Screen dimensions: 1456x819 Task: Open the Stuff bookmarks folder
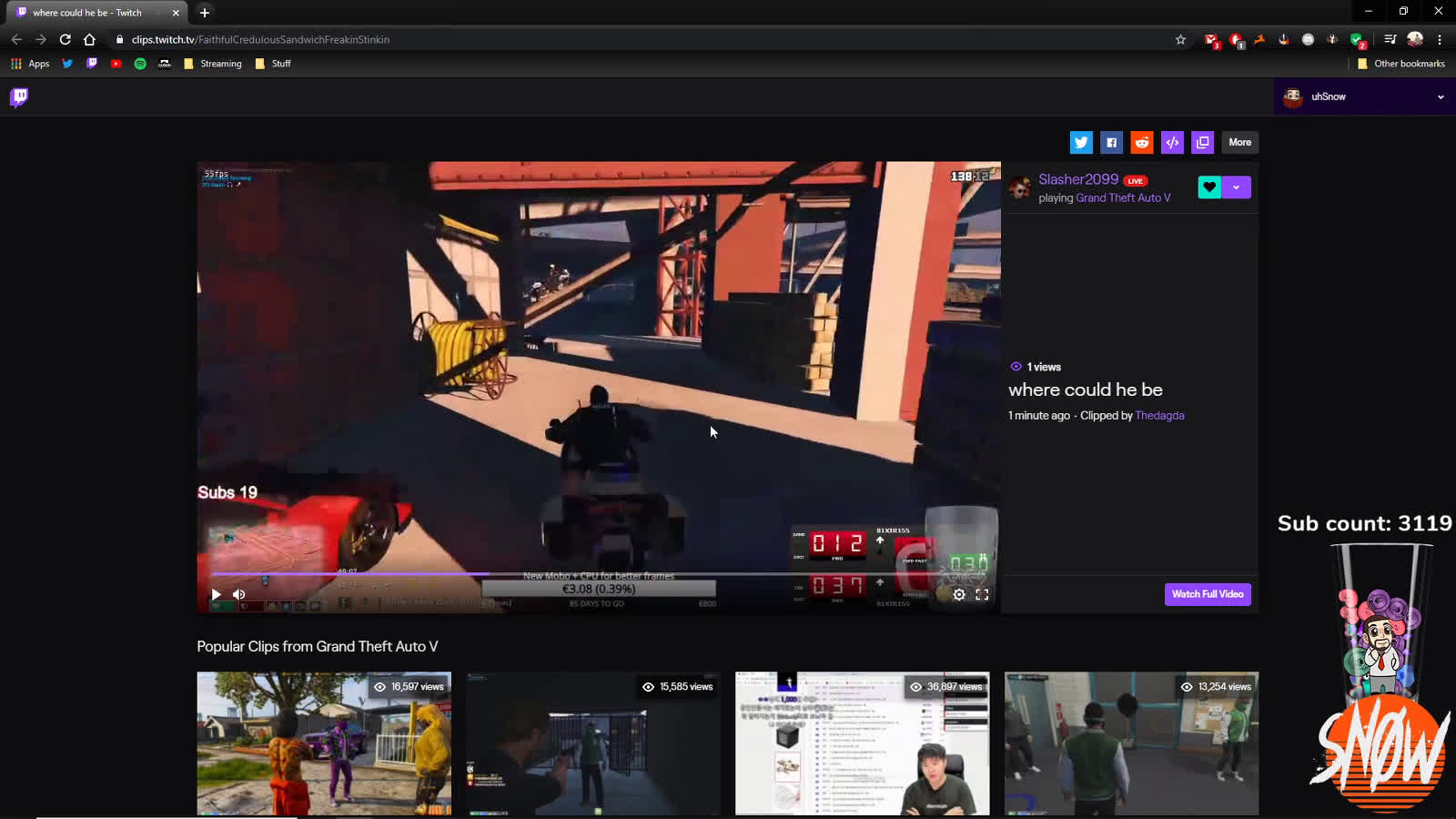tap(273, 64)
